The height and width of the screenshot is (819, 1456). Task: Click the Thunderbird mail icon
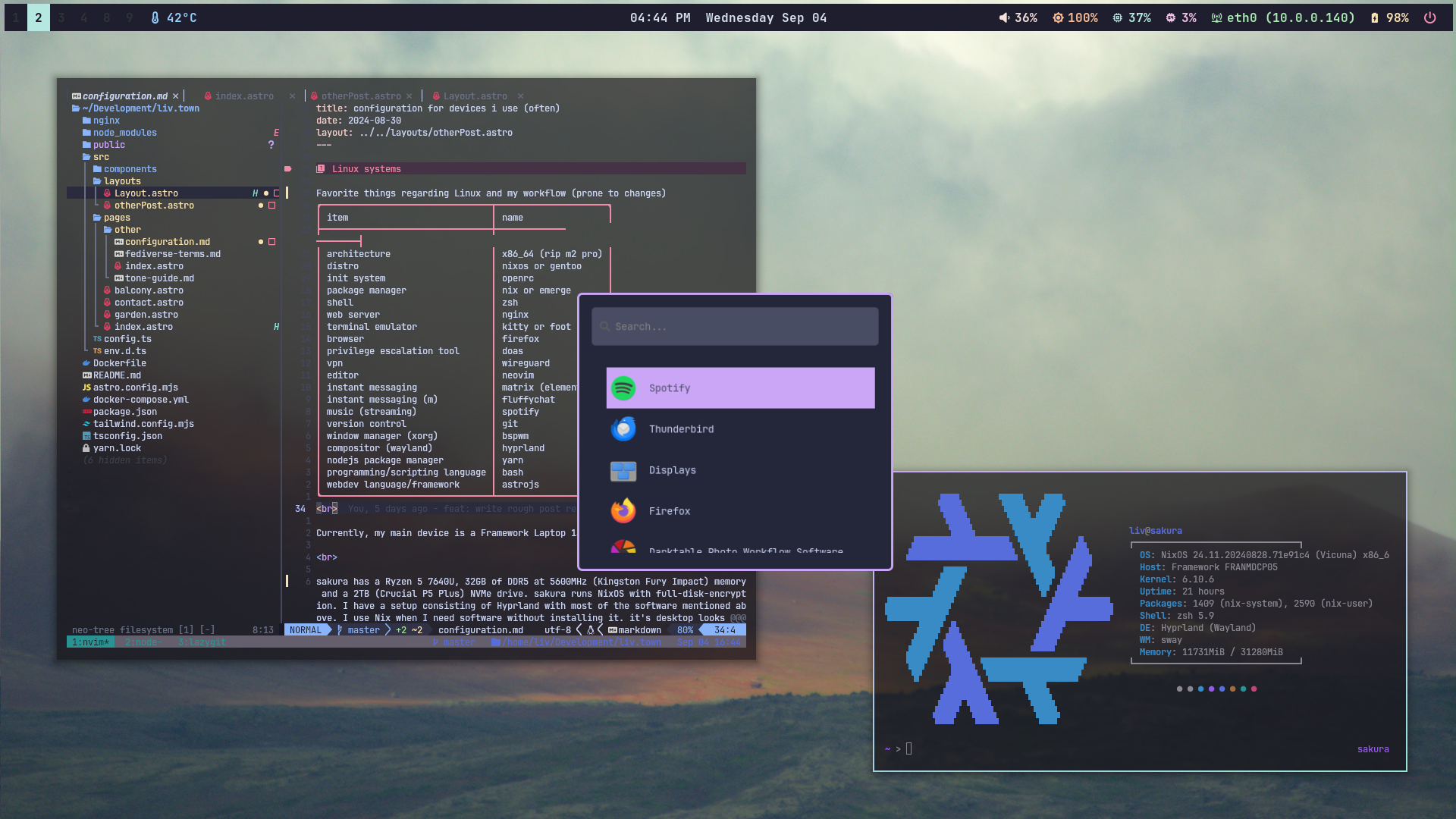[x=623, y=429]
